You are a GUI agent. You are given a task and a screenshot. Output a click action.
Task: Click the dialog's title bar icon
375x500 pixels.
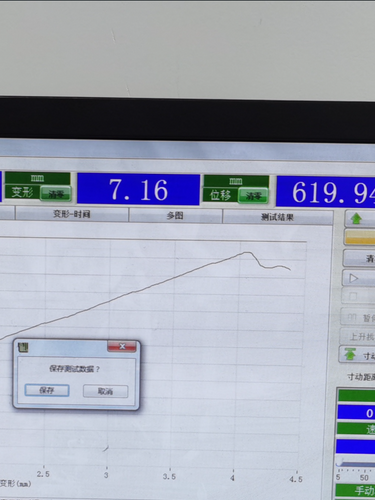(x=23, y=347)
